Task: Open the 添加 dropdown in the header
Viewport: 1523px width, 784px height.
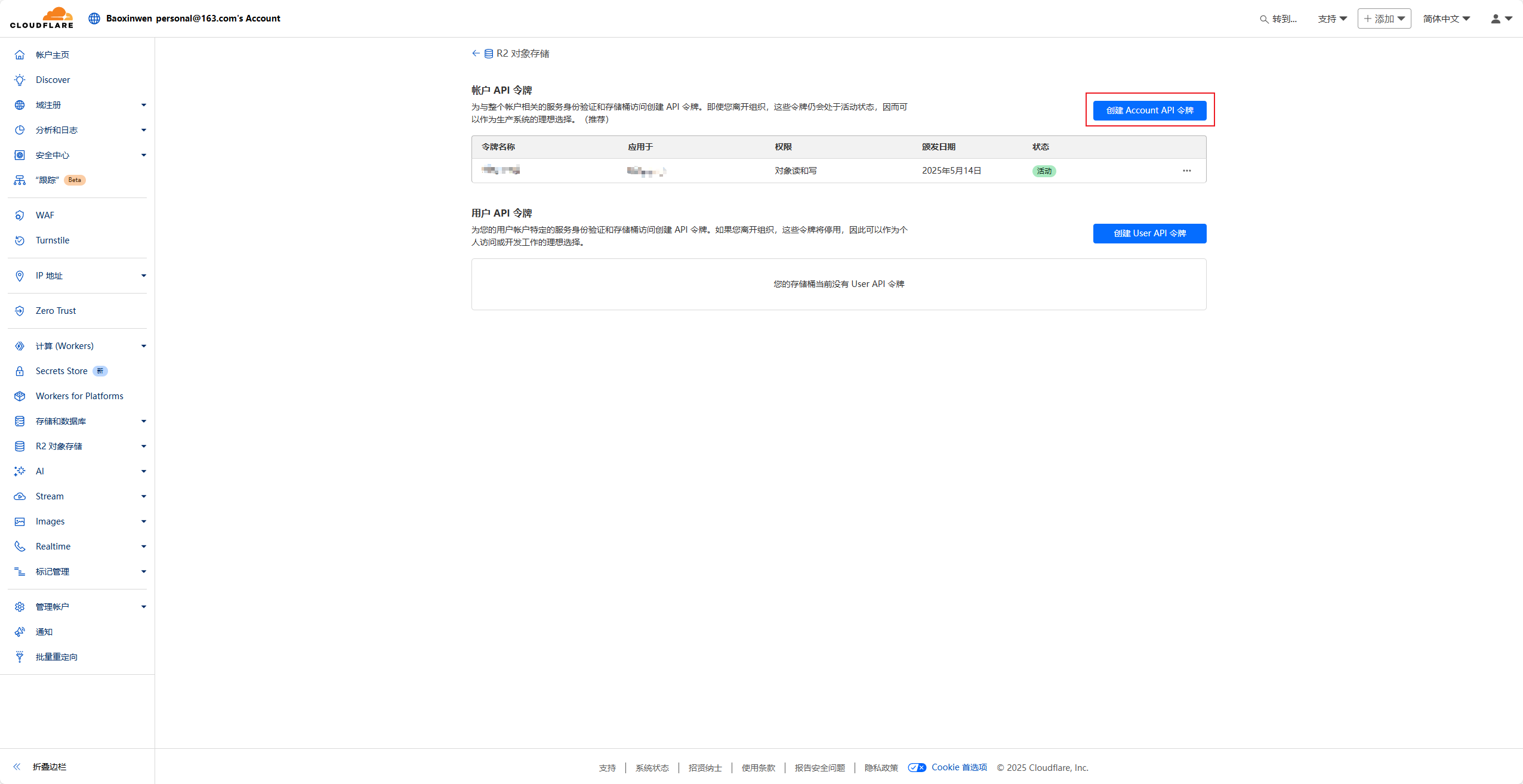Action: point(1384,18)
